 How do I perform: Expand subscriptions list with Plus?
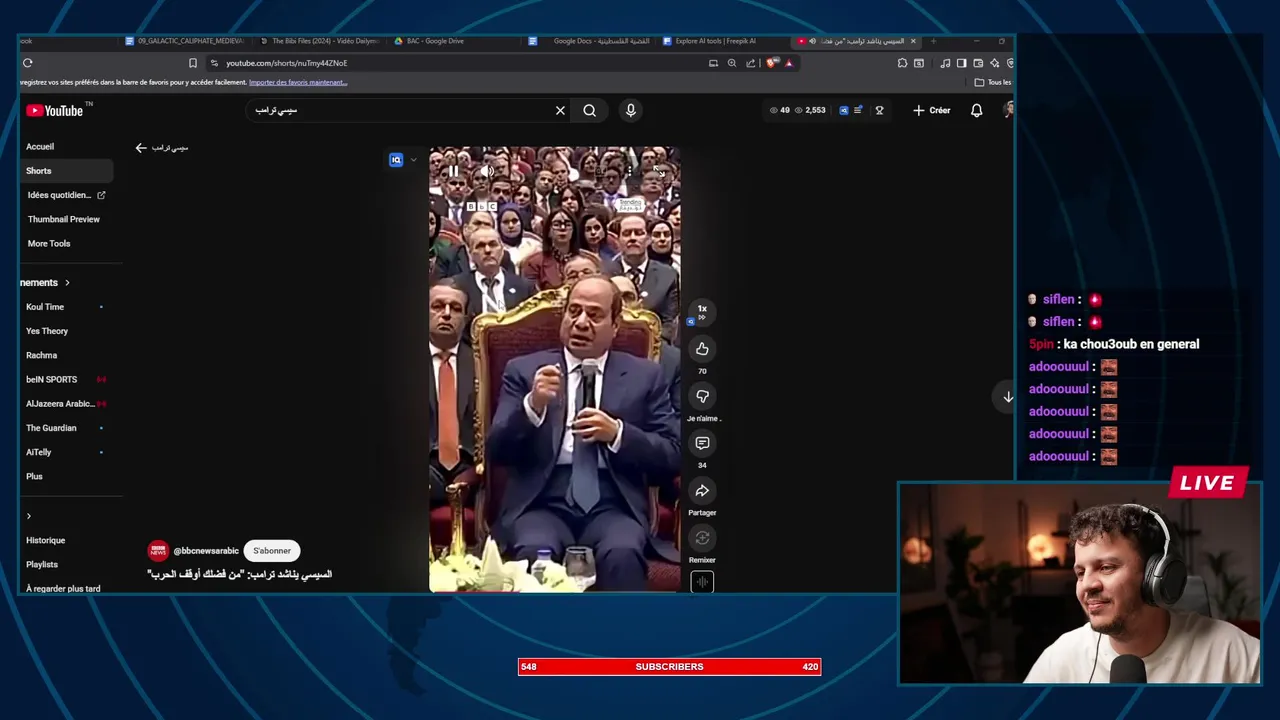click(35, 476)
